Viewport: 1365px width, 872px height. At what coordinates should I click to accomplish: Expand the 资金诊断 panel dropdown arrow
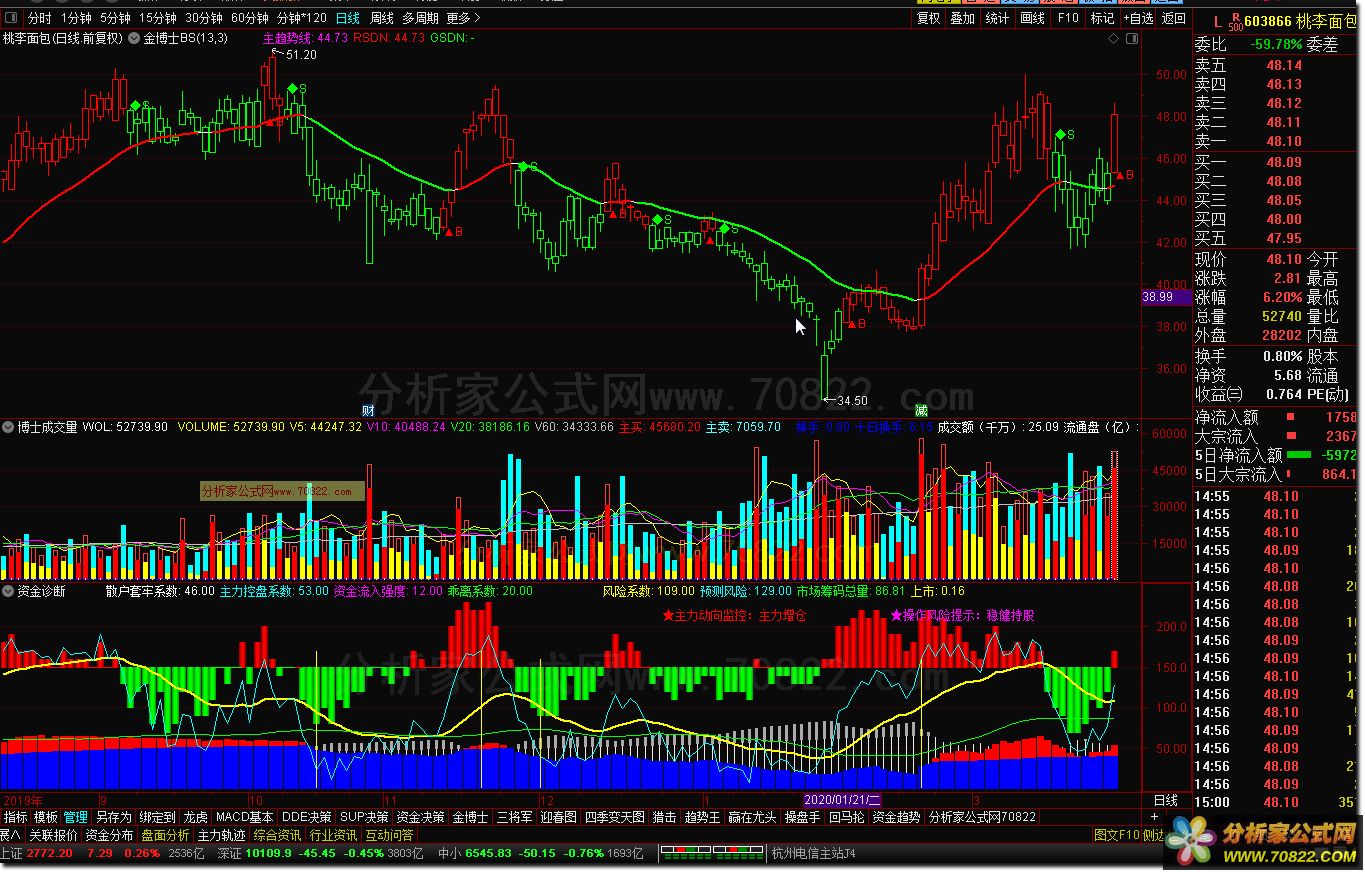(x=9, y=591)
